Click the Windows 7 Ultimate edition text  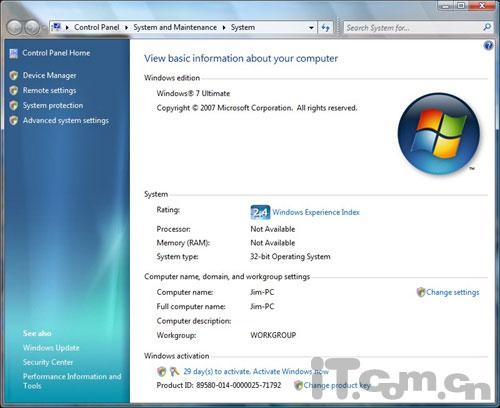pyautogui.click(x=193, y=93)
